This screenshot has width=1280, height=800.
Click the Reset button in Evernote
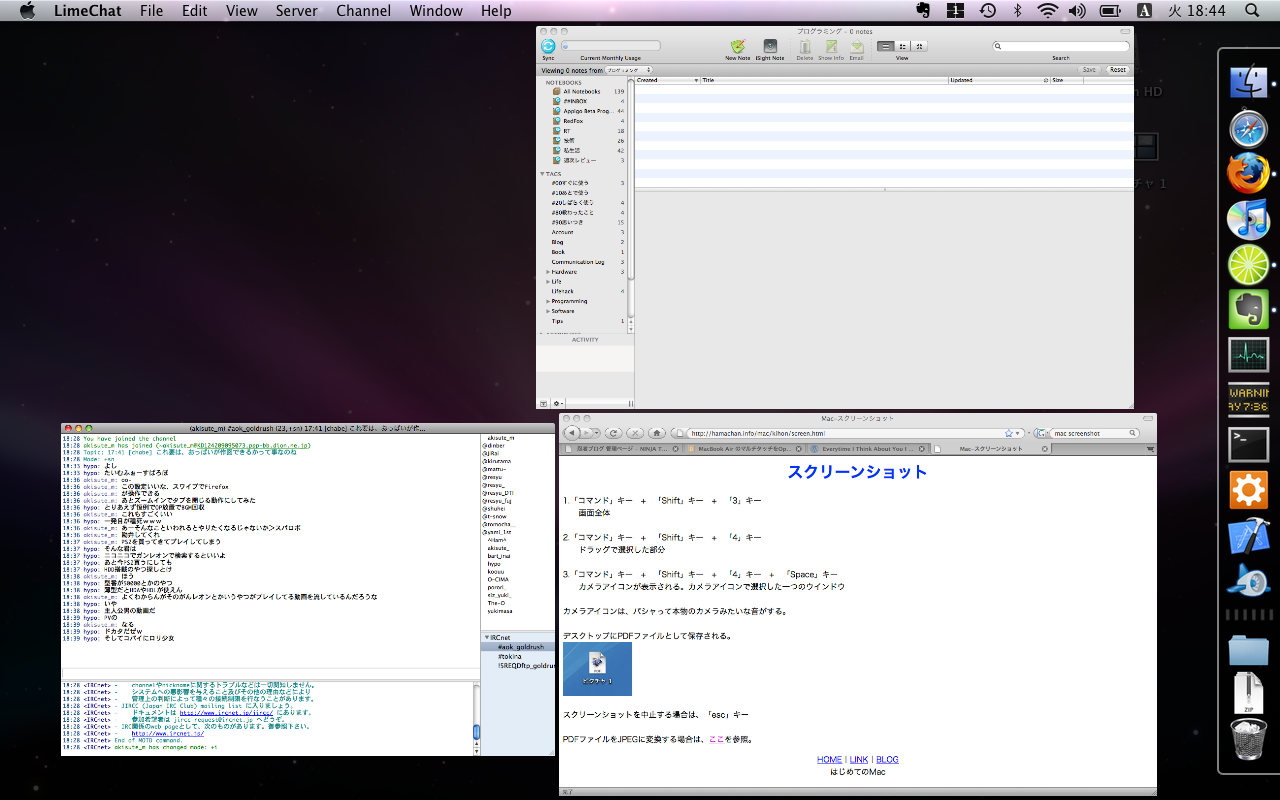pos(1117,70)
